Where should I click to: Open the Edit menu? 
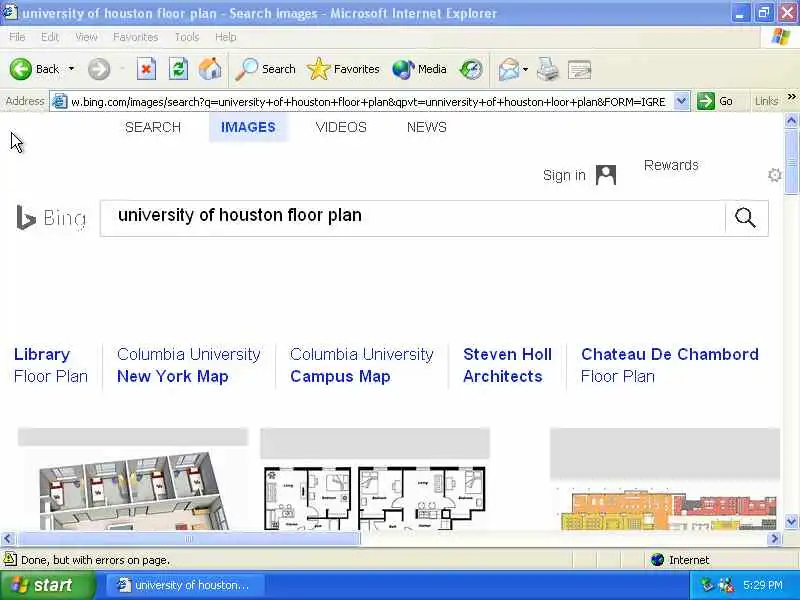coord(50,37)
